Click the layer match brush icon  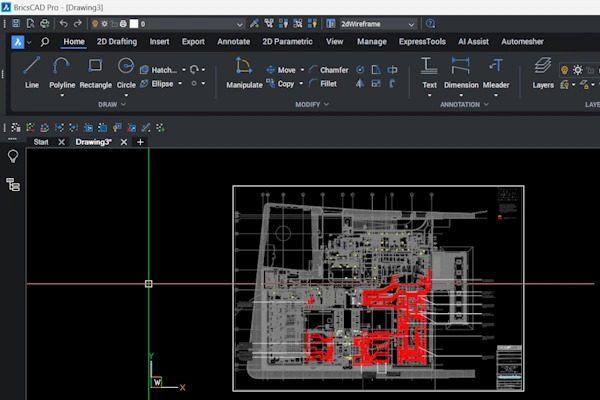(x=254, y=24)
